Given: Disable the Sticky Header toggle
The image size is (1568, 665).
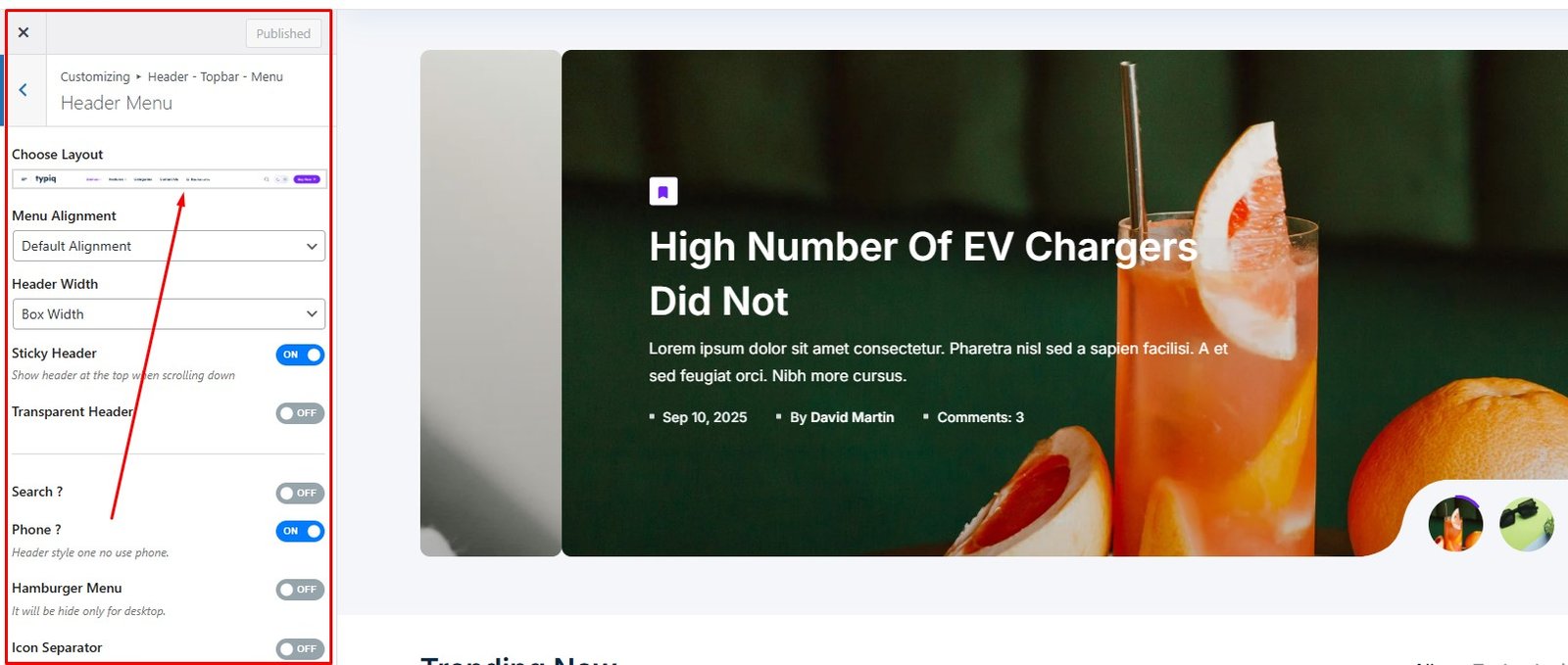Looking at the screenshot, I should pyautogui.click(x=300, y=355).
